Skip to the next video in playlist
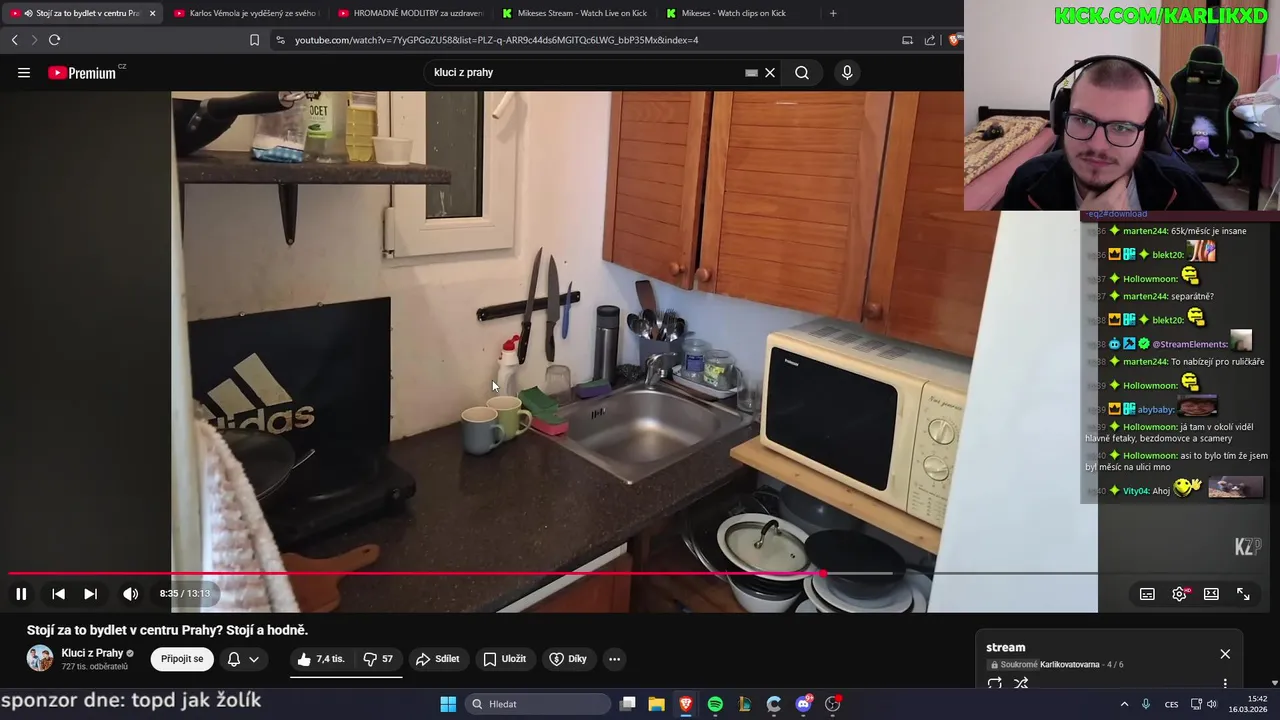Image resolution: width=1280 pixels, height=720 pixels. (x=90, y=593)
